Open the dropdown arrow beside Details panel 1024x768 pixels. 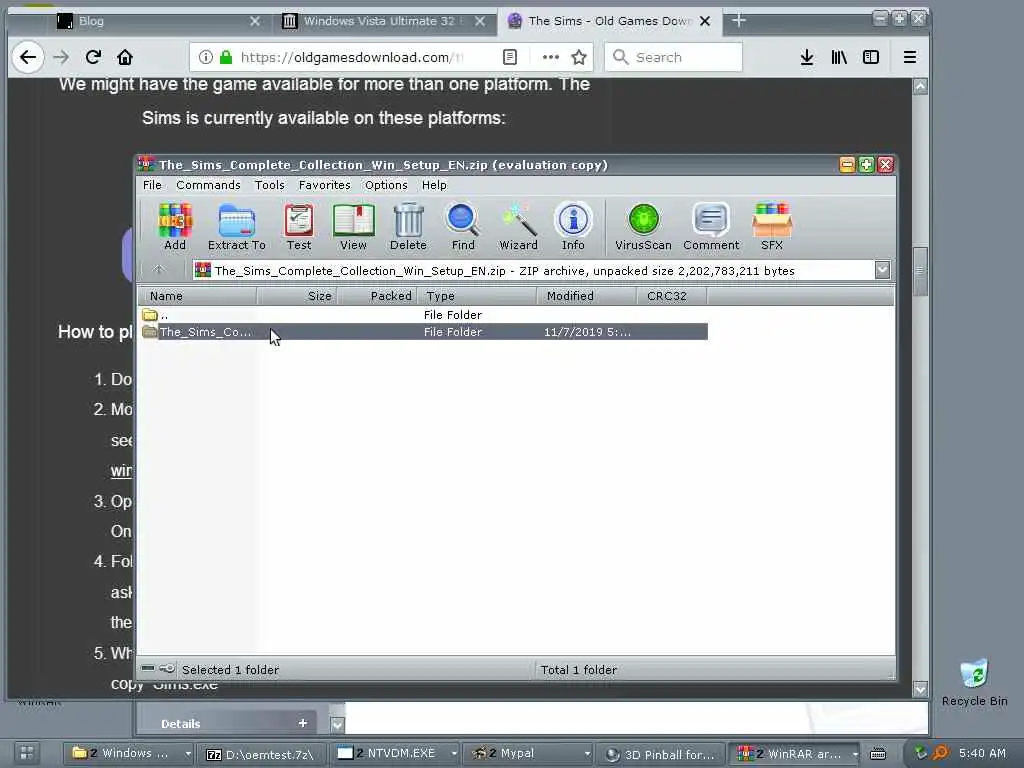[x=337, y=724]
